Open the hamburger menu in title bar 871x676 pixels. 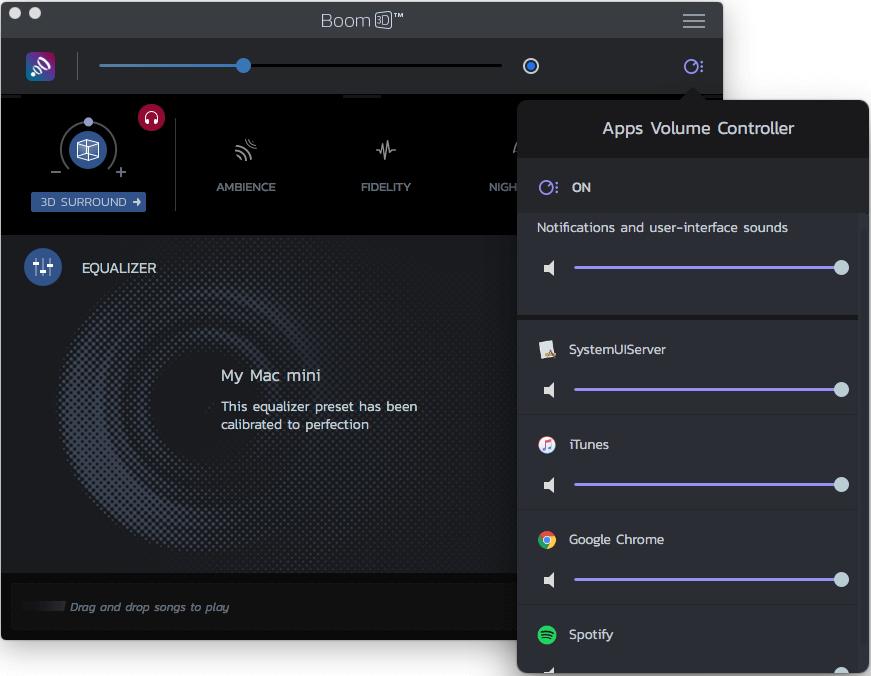693,21
